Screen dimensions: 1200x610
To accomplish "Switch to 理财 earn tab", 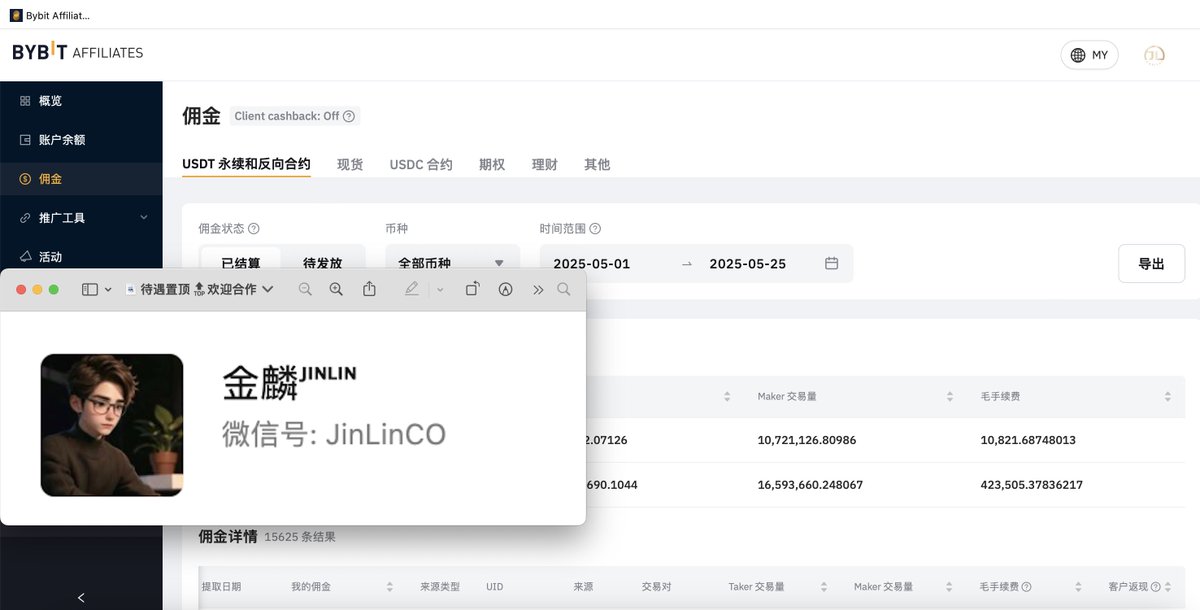I will pyautogui.click(x=545, y=164).
